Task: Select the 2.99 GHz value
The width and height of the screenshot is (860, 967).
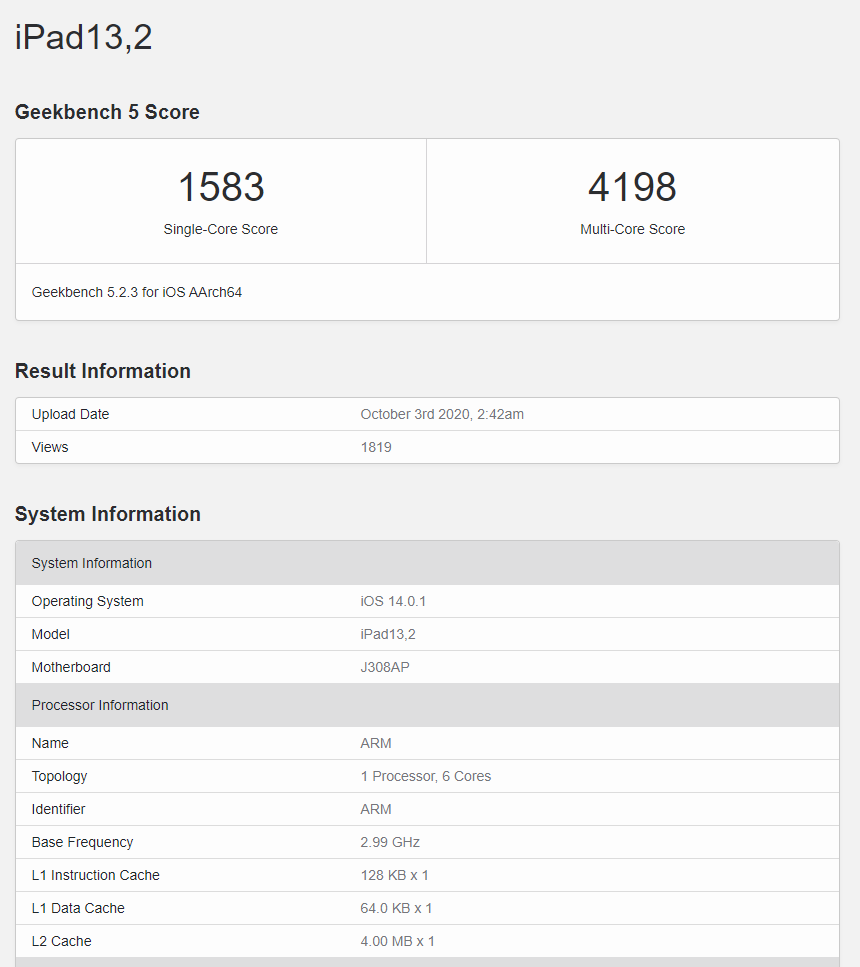Action: [390, 842]
